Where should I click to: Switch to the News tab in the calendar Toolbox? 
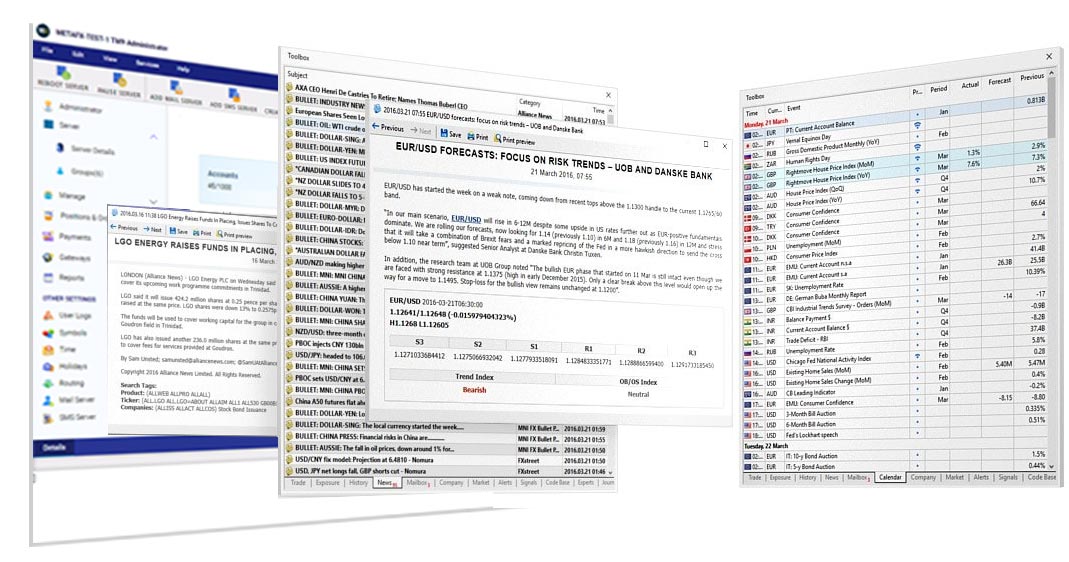coord(832,477)
